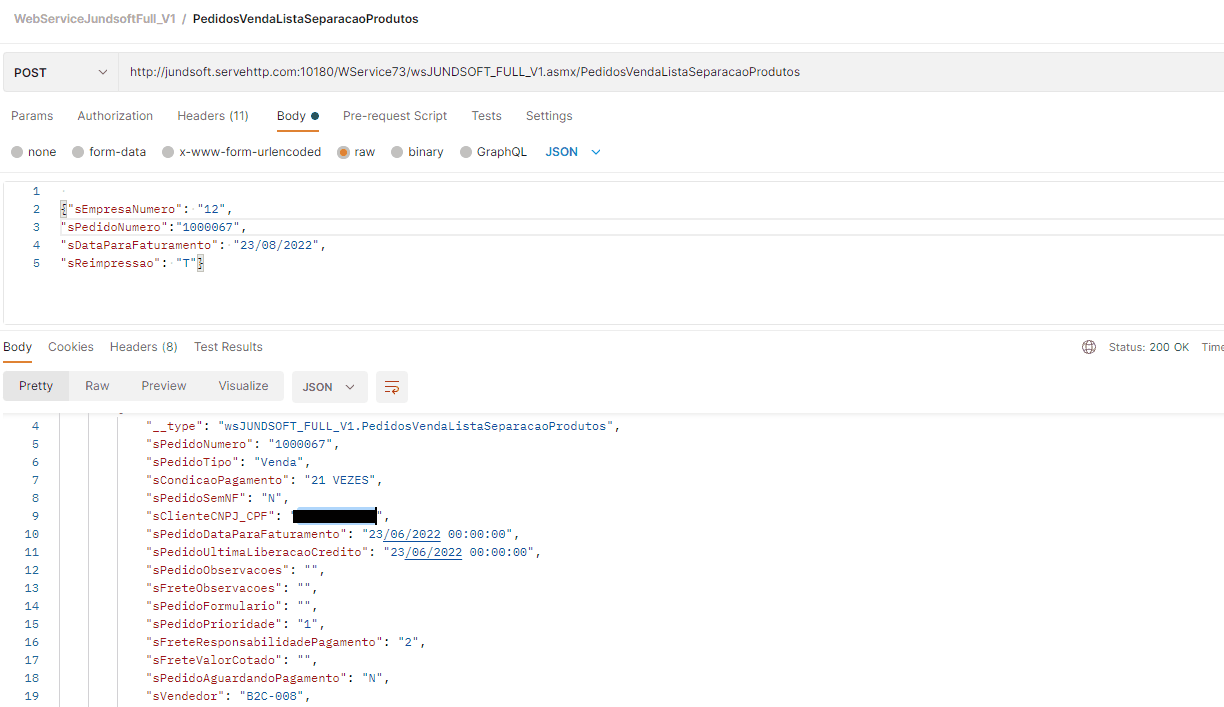
Task: Switch response view to Visualize
Action: (243, 386)
